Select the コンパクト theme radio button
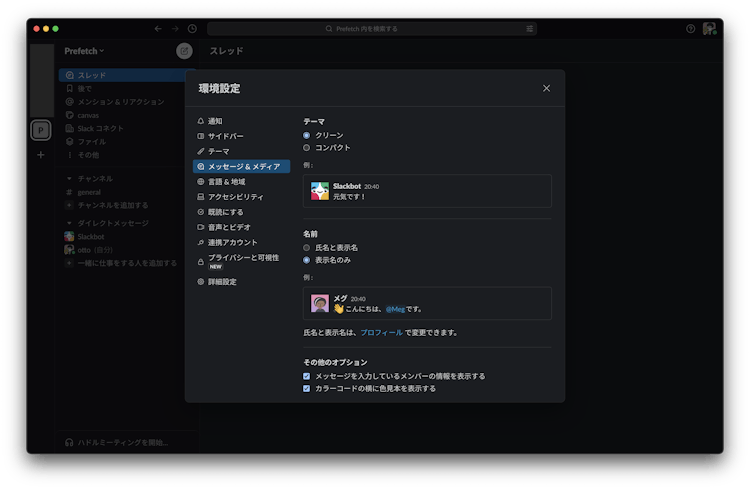750x489 pixels. tap(307, 148)
